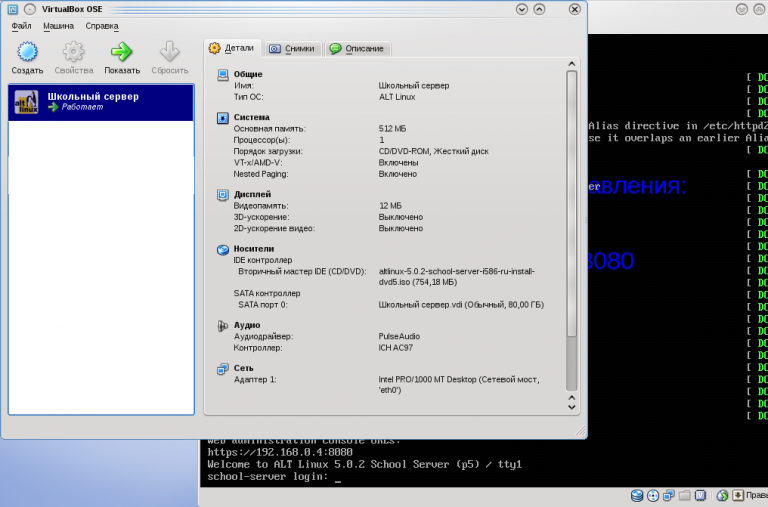
Task: Click the Вторичный мастер IDE (CD/DVD) label
Action: (x=302, y=271)
